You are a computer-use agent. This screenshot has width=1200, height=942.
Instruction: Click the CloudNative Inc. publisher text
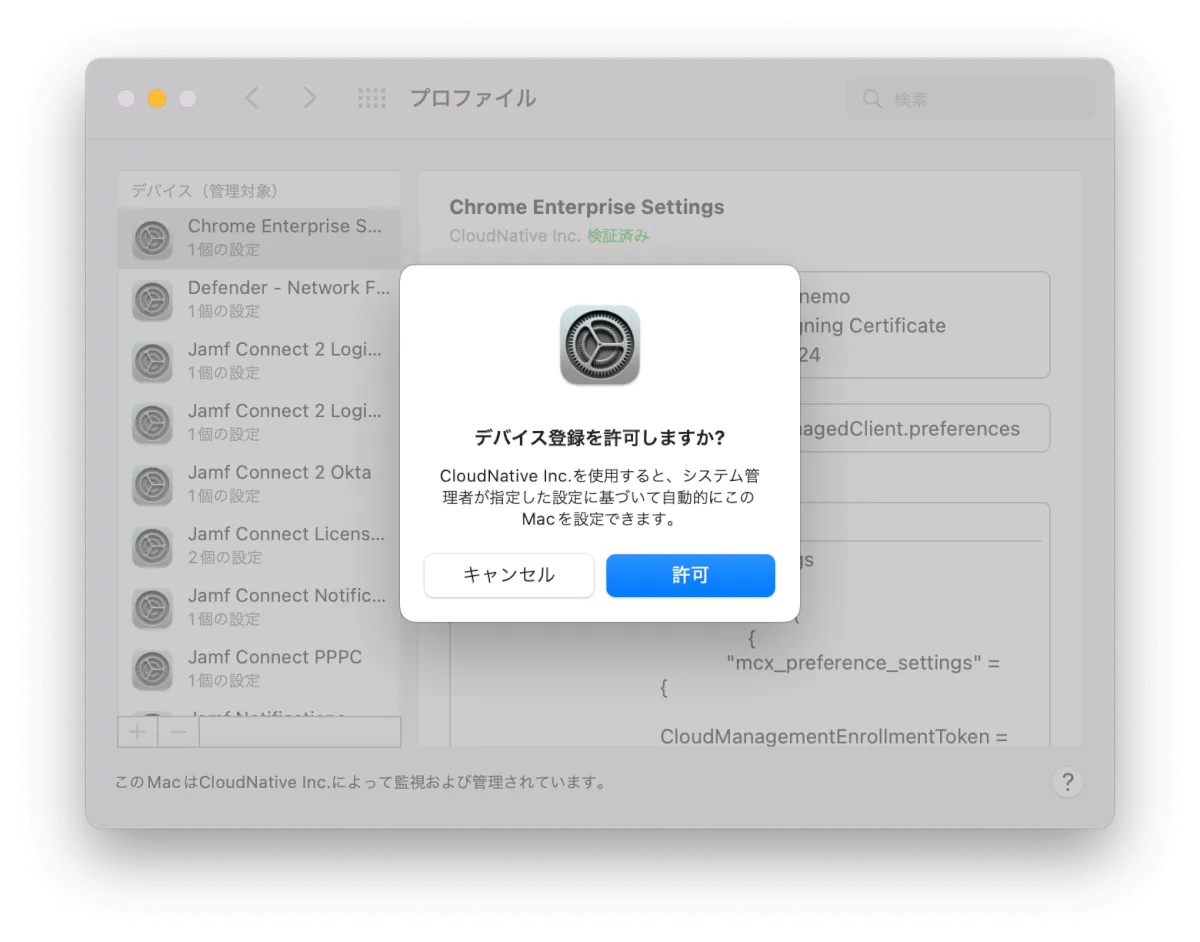pyautogui.click(x=515, y=236)
